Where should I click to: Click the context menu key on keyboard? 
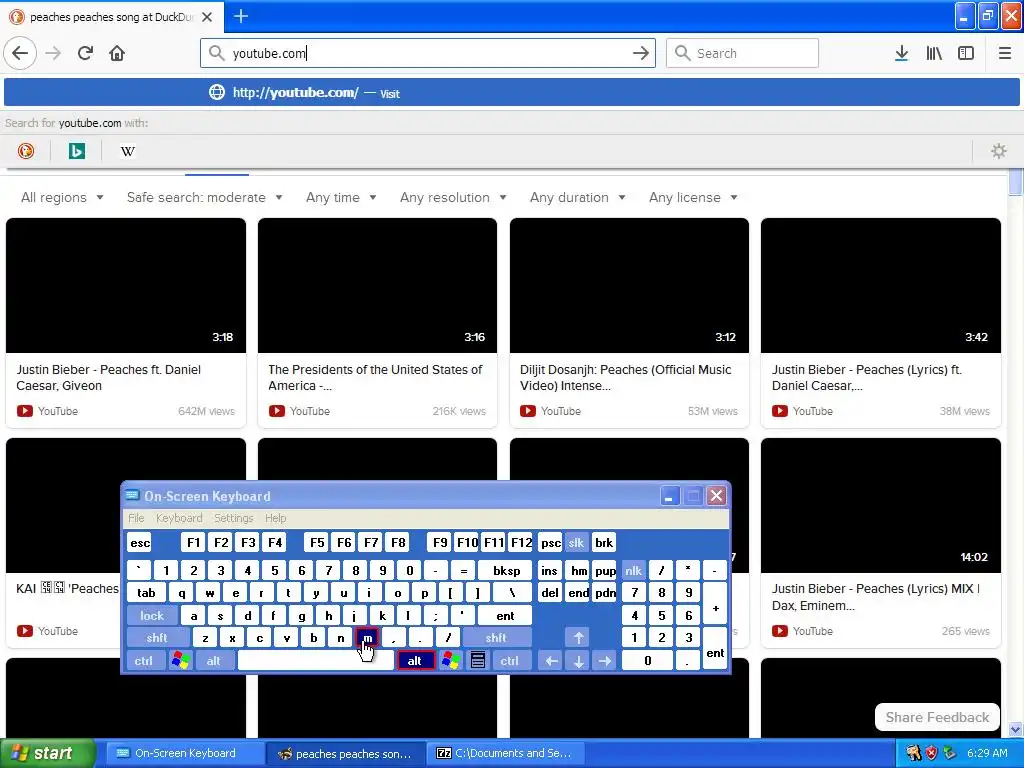point(478,661)
